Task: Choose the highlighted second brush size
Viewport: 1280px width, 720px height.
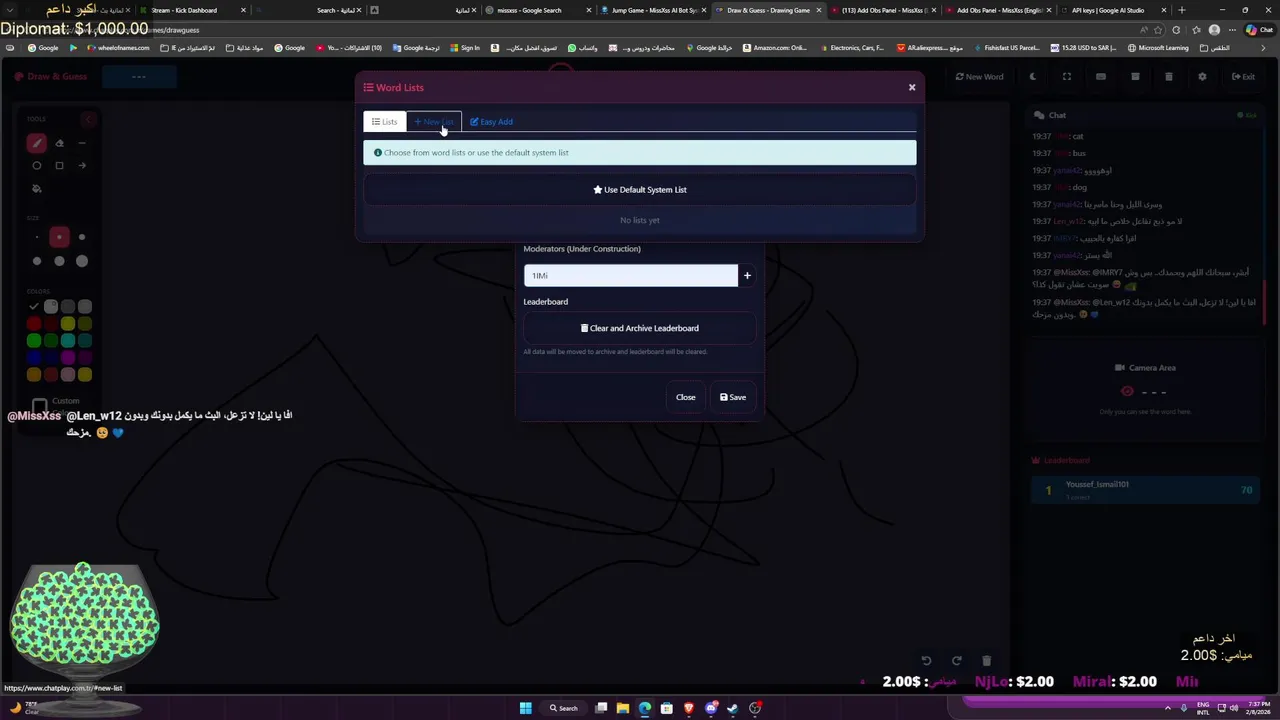Action: point(59,237)
